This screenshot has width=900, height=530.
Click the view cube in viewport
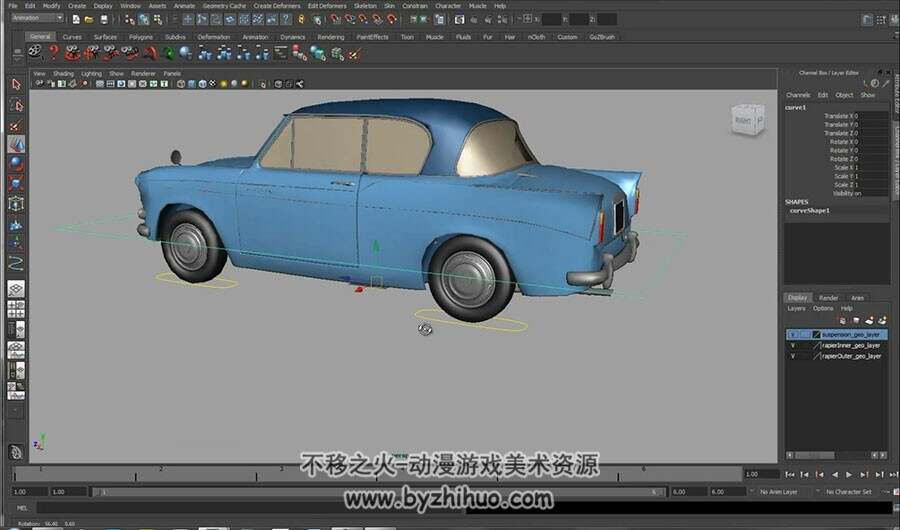coord(748,119)
